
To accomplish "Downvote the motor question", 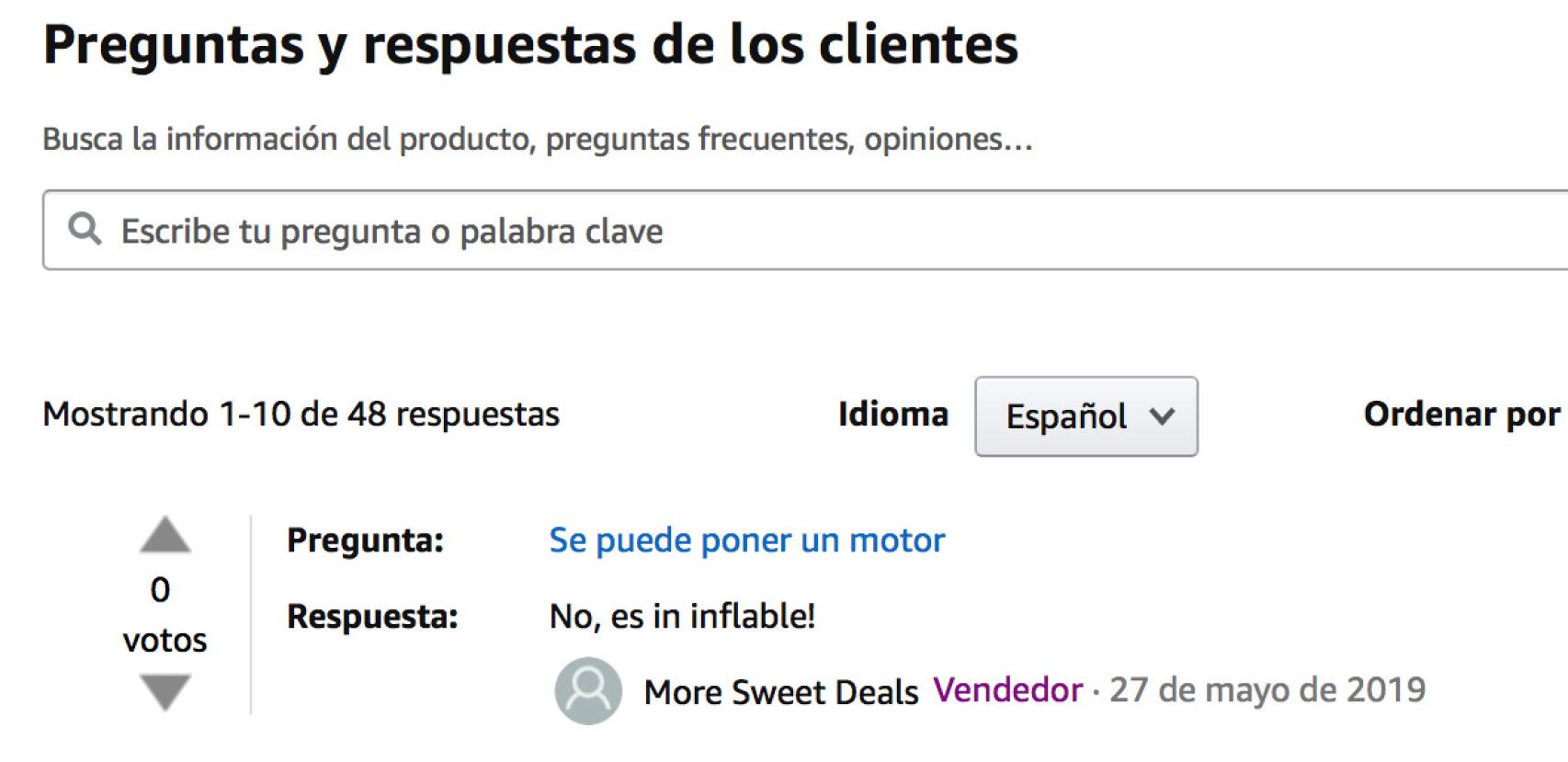I will click(x=165, y=691).
